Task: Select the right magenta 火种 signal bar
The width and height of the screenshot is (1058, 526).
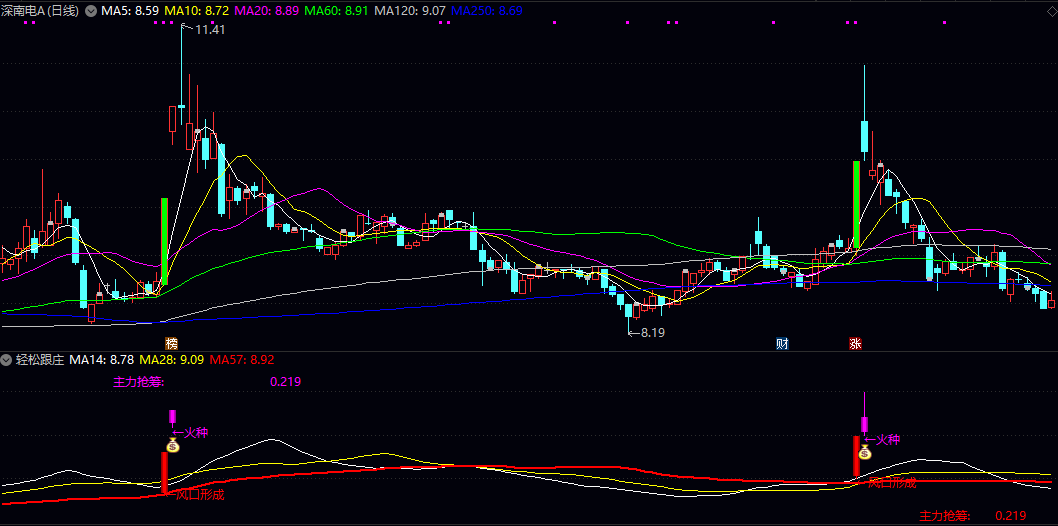Action: [x=864, y=424]
